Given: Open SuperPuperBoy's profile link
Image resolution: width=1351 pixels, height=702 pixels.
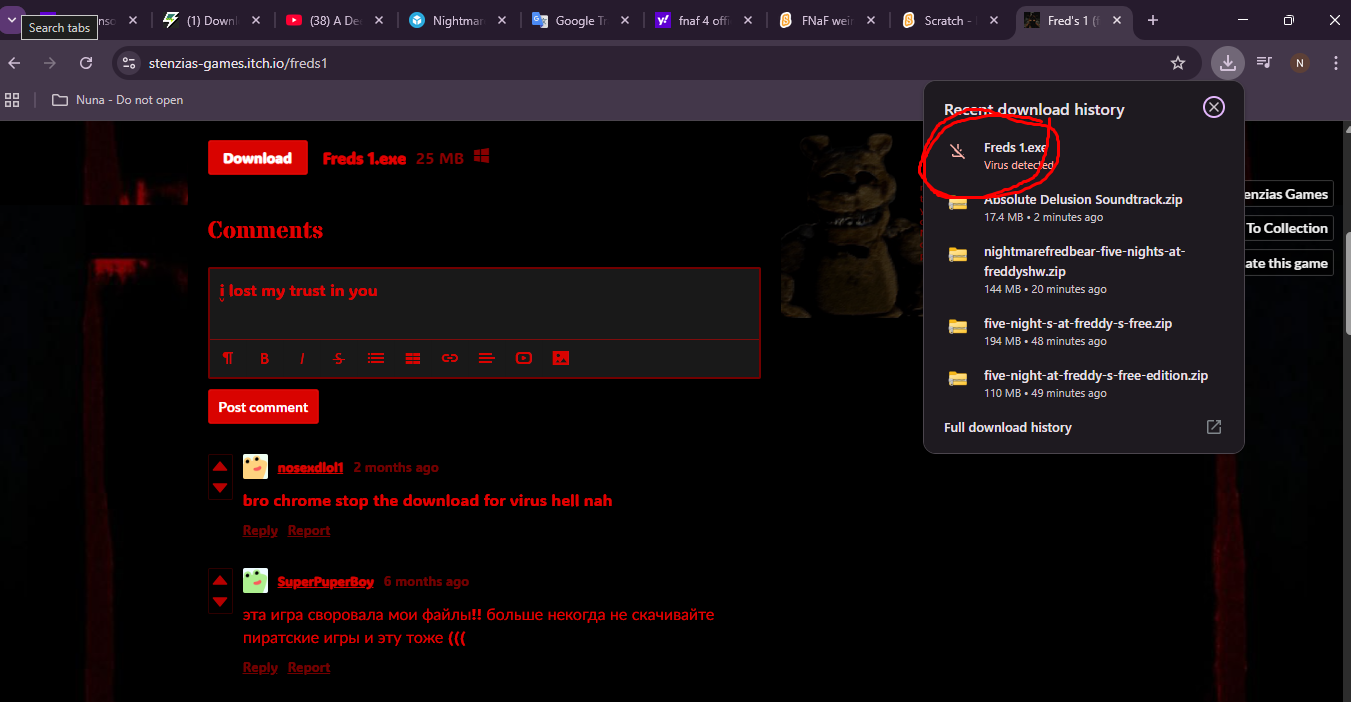Looking at the screenshot, I should [326, 581].
